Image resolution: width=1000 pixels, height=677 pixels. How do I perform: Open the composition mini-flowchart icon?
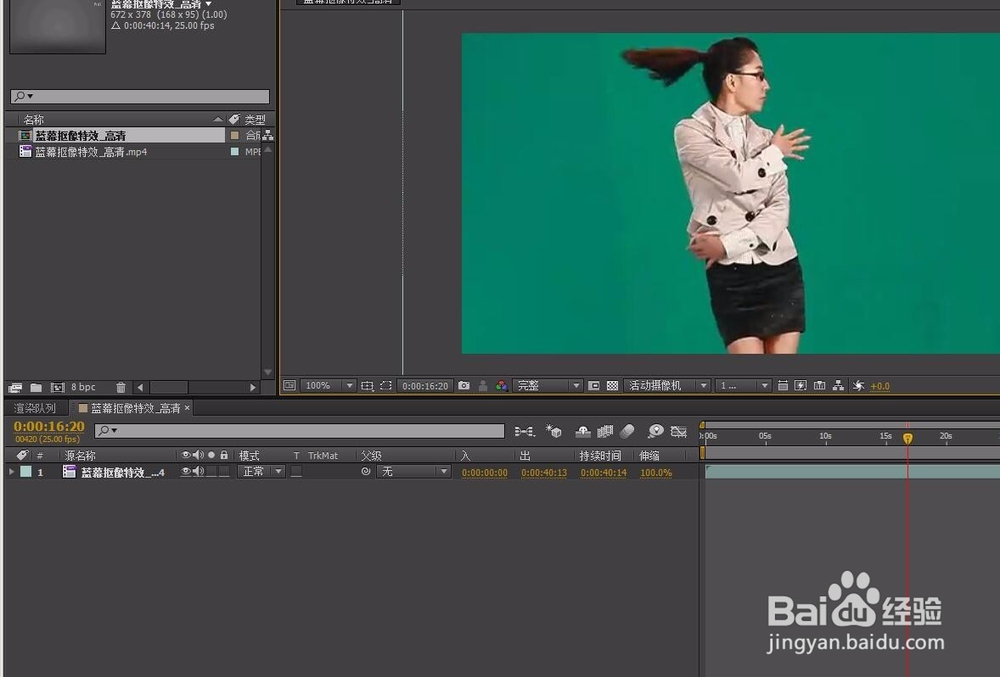(524, 432)
